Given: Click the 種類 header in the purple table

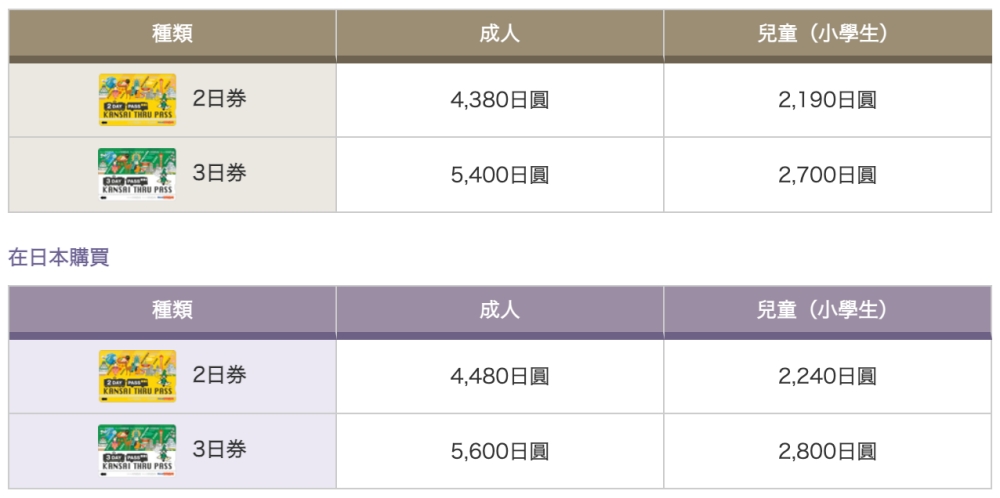Looking at the screenshot, I should (x=172, y=310).
